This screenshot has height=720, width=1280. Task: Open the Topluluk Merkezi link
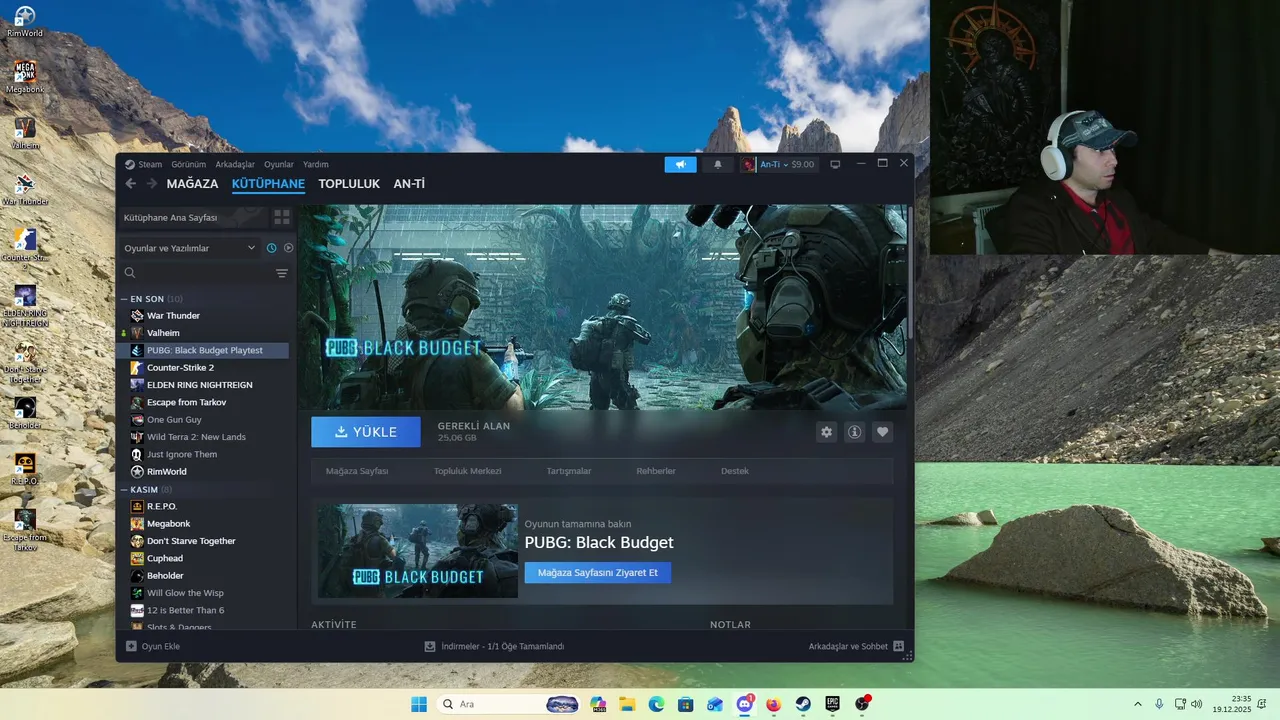click(467, 471)
